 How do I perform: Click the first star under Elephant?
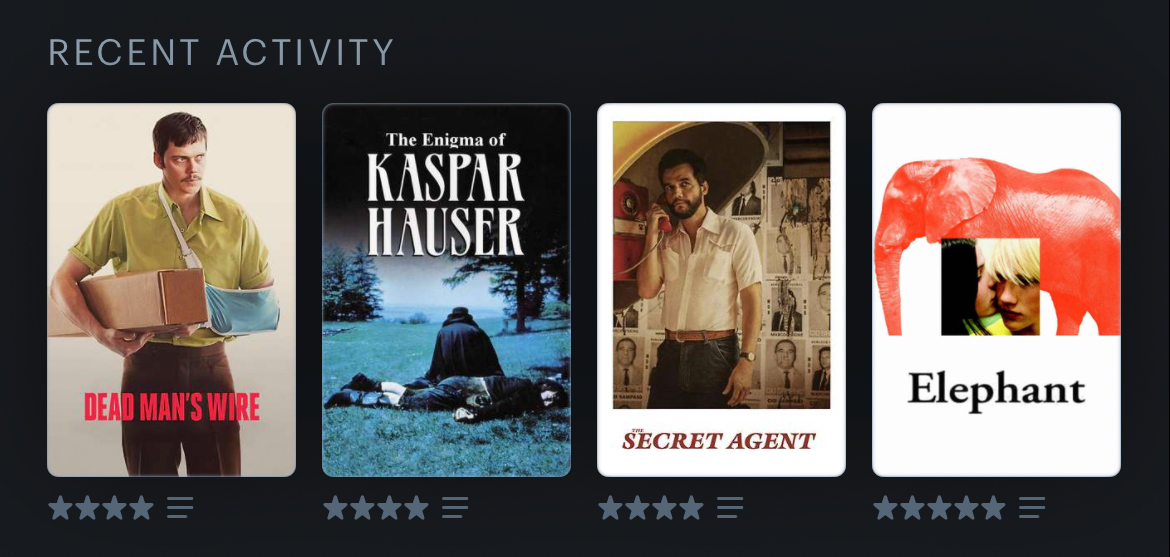[x=885, y=508]
